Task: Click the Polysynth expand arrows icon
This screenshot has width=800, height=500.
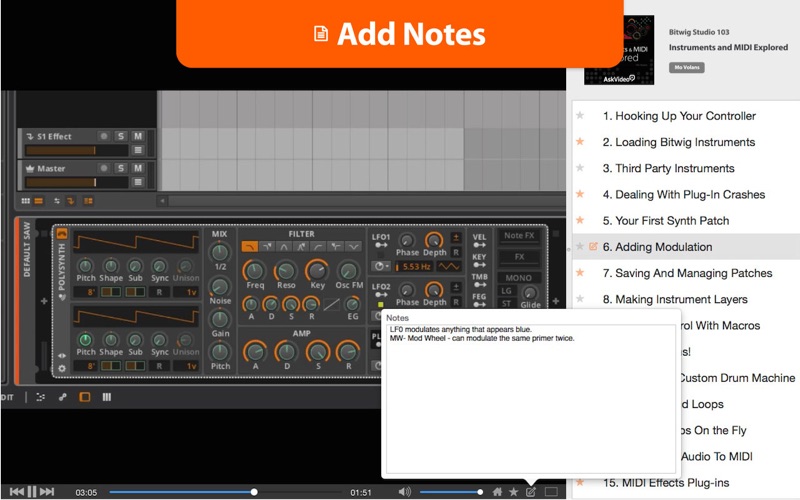Action: pyautogui.click(x=62, y=356)
